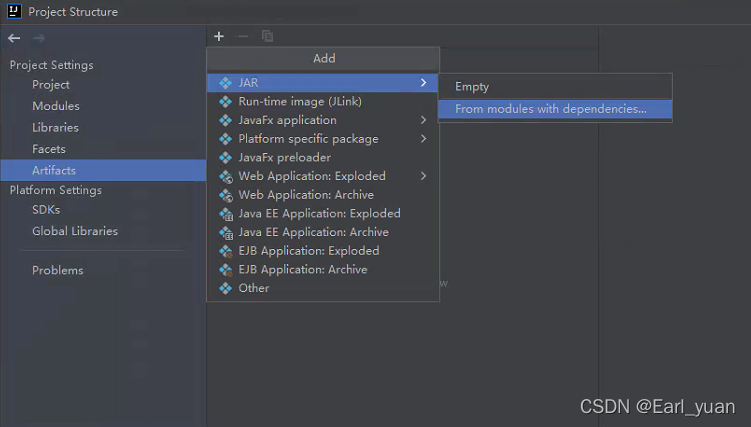The width and height of the screenshot is (751, 427).
Task: Select the Empty JAR option
Action: pos(472,87)
